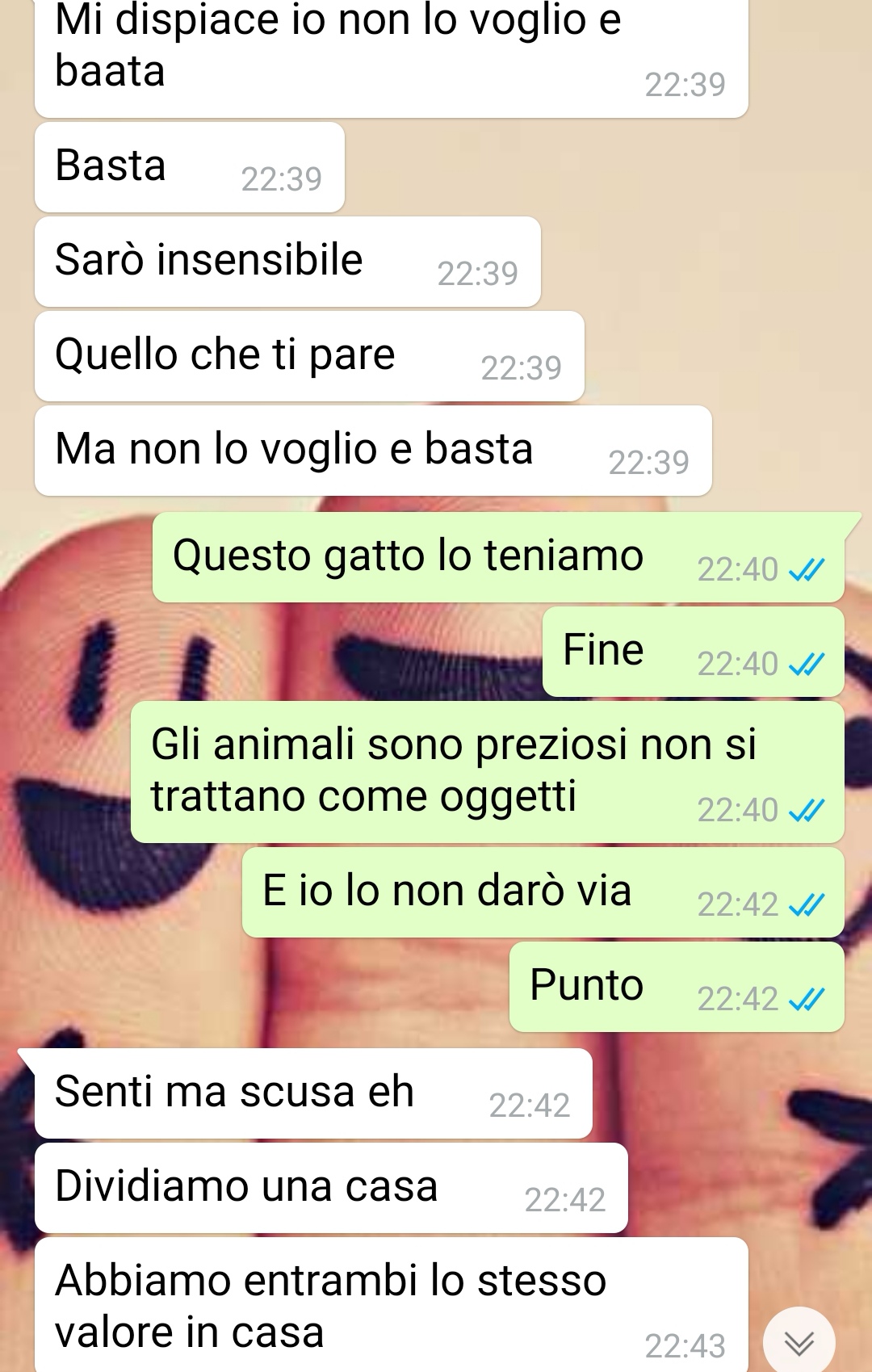Select the 'Basta' received message bubble

click(190, 167)
